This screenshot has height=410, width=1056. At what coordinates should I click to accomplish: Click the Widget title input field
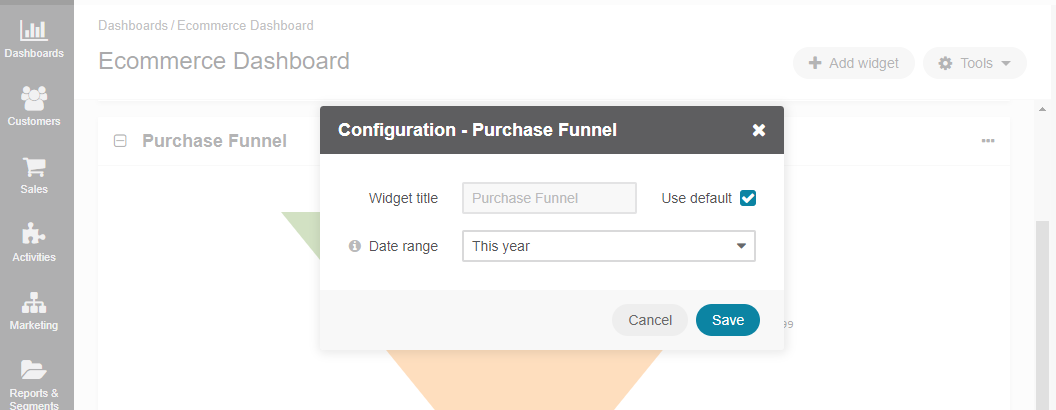pyautogui.click(x=550, y=198)
